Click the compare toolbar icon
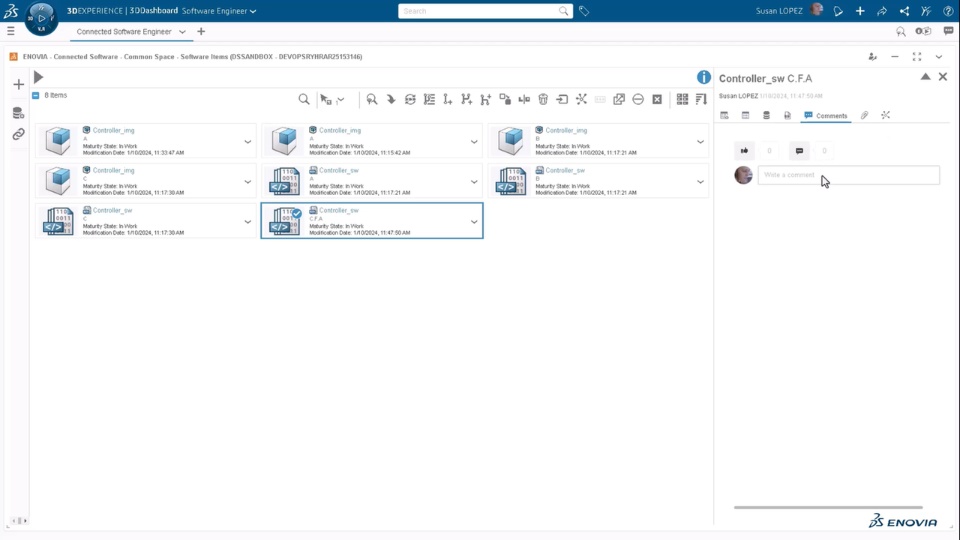 click(524, 99)
